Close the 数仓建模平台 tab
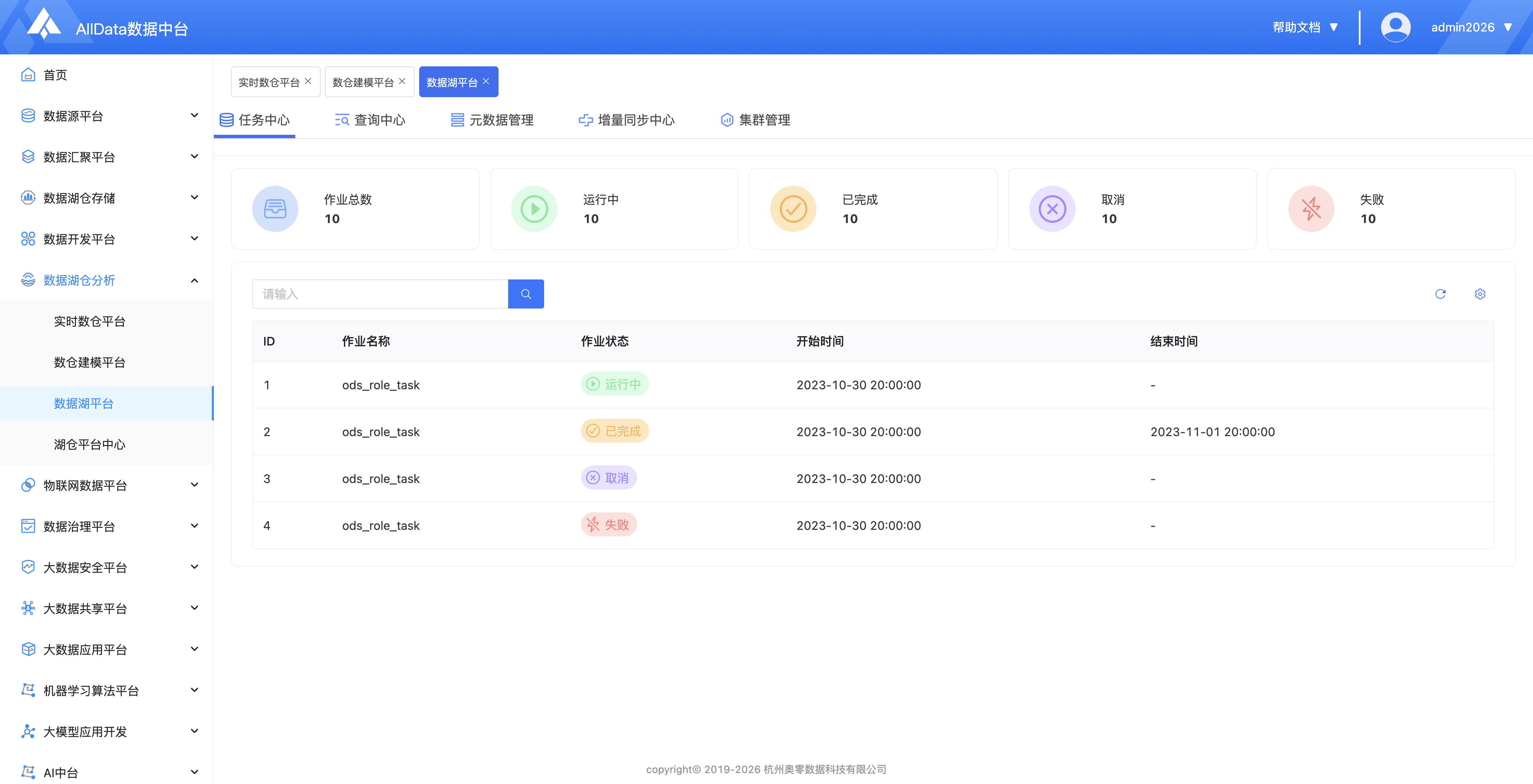 [402, 81]
